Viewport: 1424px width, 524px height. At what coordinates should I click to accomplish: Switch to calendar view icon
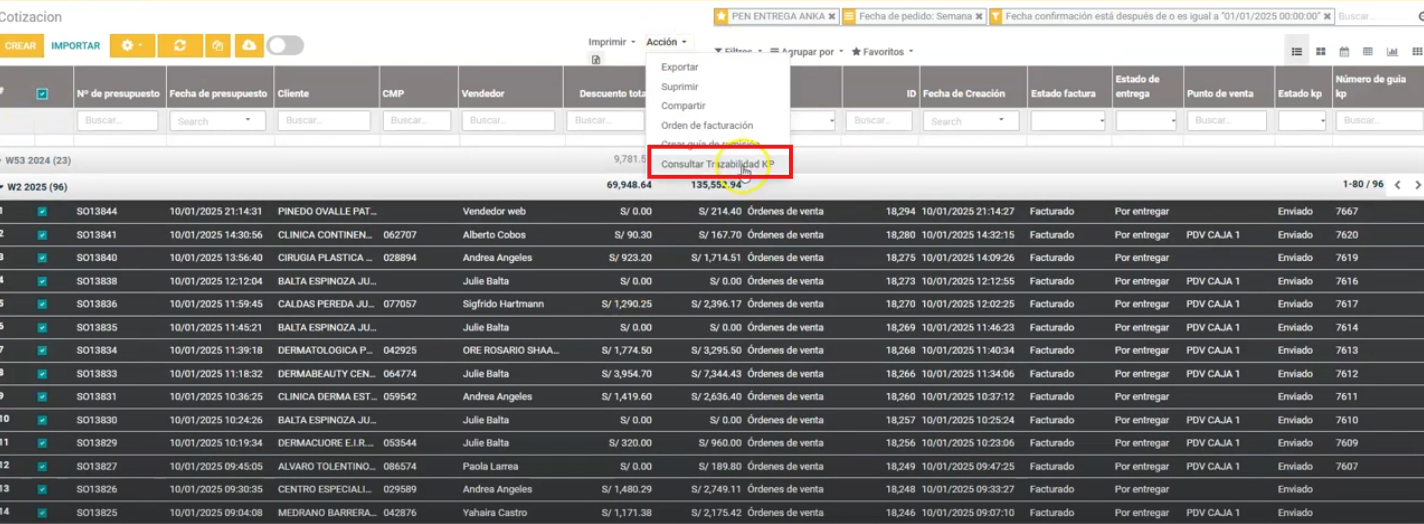(1344, 52)
